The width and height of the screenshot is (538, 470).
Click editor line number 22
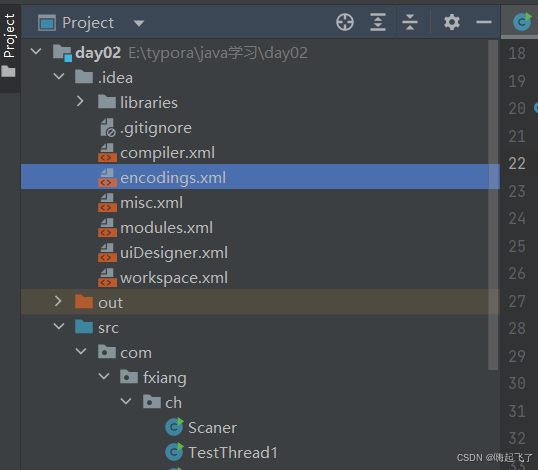[517, 163]
